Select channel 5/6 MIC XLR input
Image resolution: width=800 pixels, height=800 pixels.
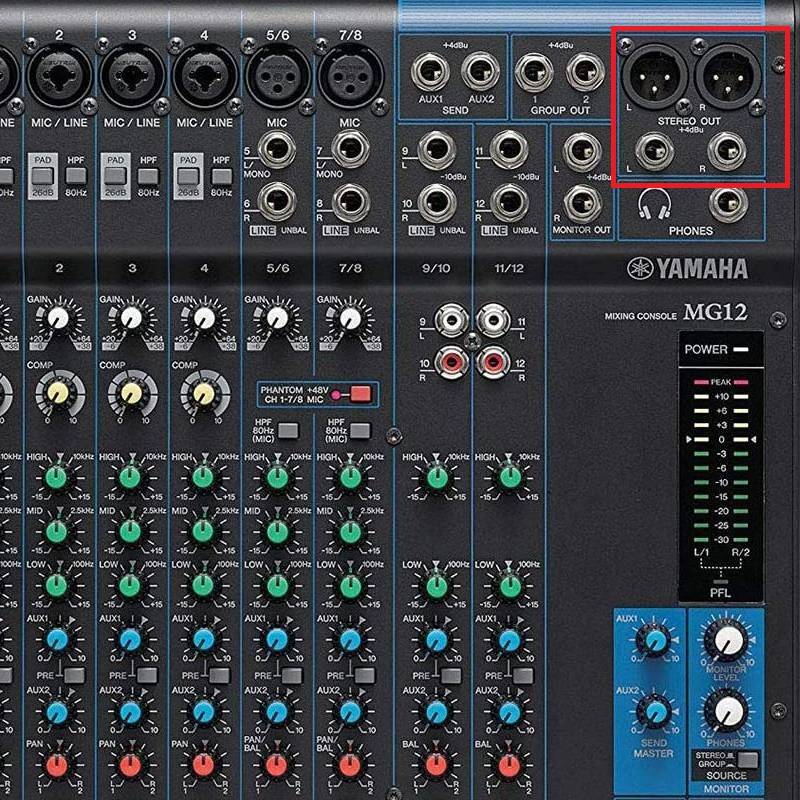click(x=278, y=77)
